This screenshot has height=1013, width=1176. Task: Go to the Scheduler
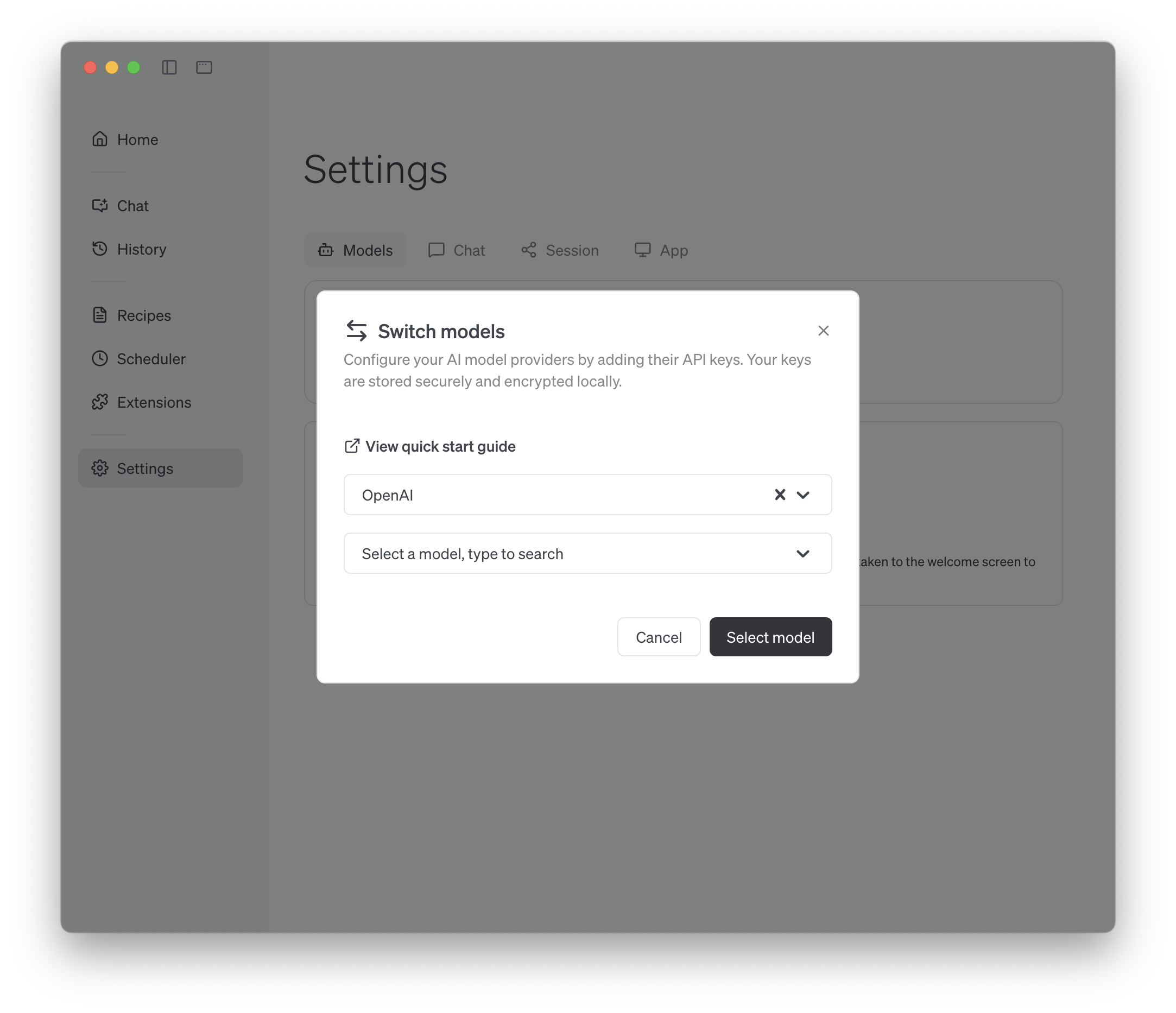click(x=150, y=359)
